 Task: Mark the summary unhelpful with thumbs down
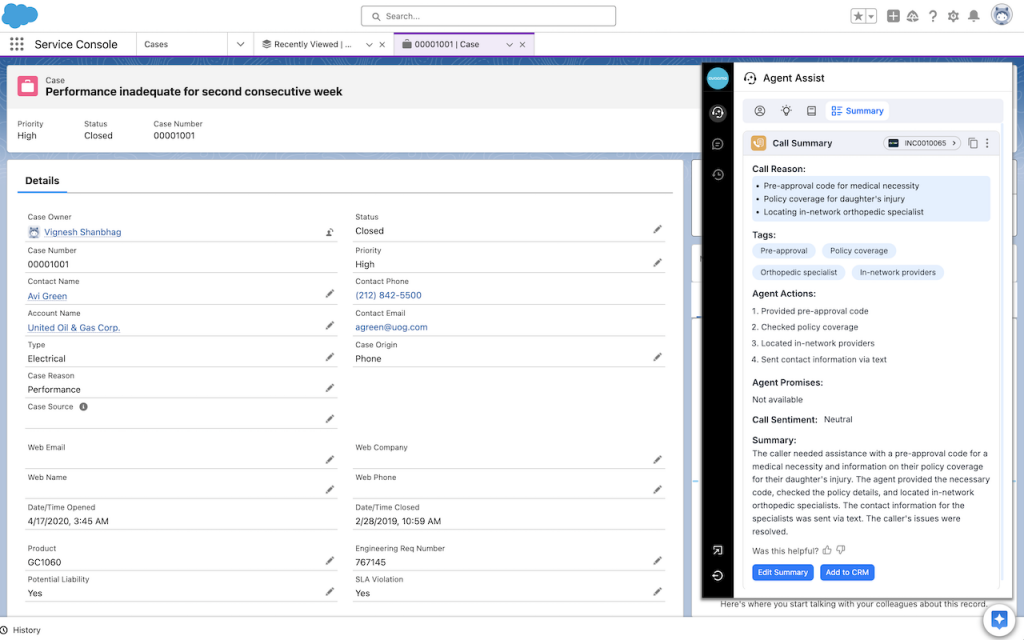click(x=840, y=549)
